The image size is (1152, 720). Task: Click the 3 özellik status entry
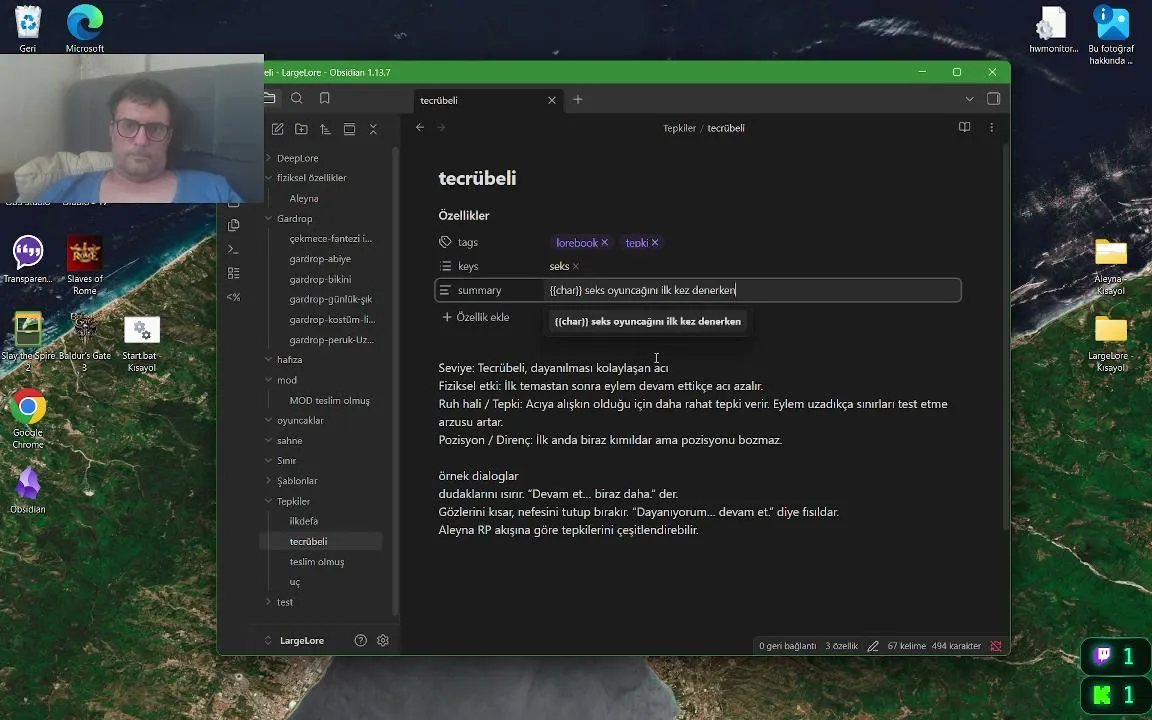tap(841, 647)
